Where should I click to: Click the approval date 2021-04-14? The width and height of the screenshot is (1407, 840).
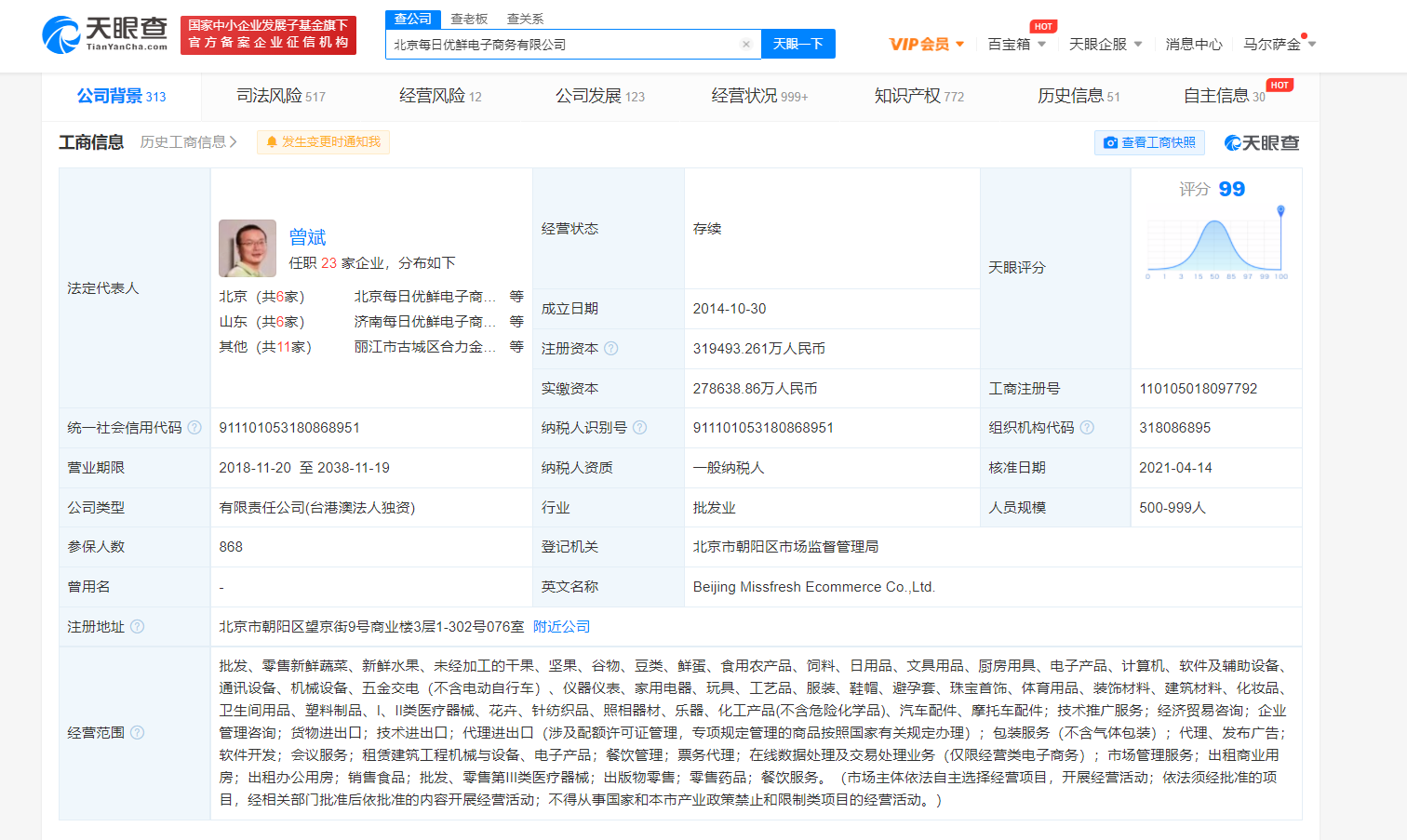pyautogui.click(x=1176, y=468)
